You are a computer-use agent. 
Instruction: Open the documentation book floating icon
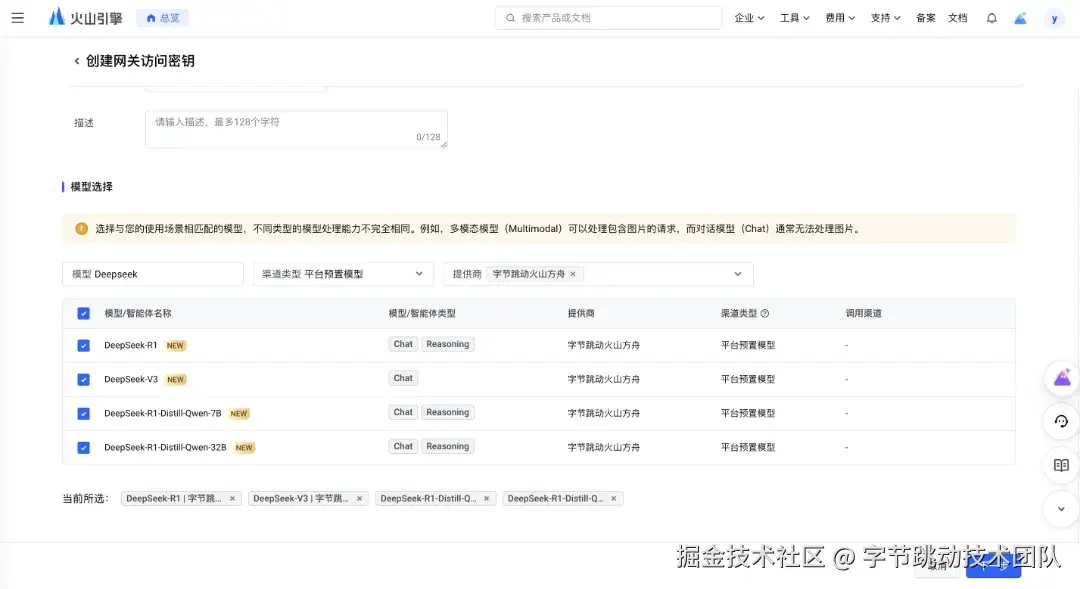tap(1061, 465)
